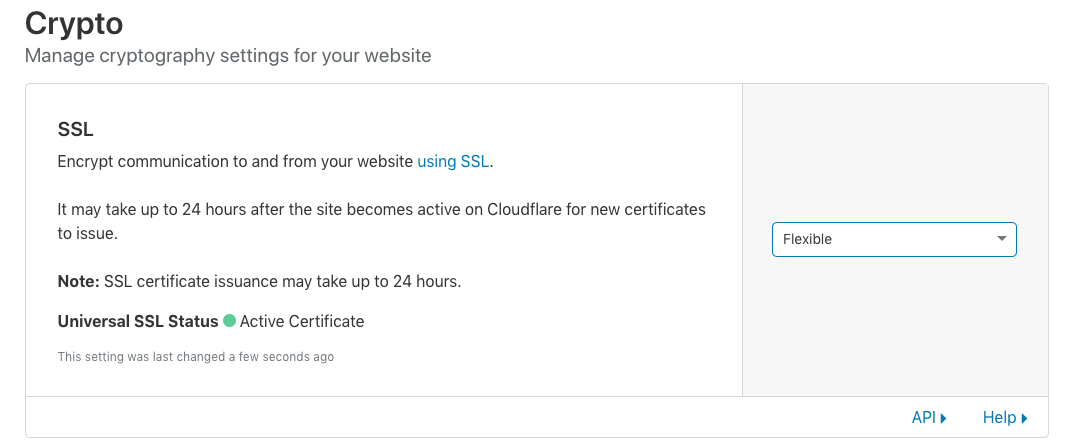Open the "using SSL" hyperlink
The height and width of the screenshot is (448, 1071).
pyautogui.click(x=453, y=162)
